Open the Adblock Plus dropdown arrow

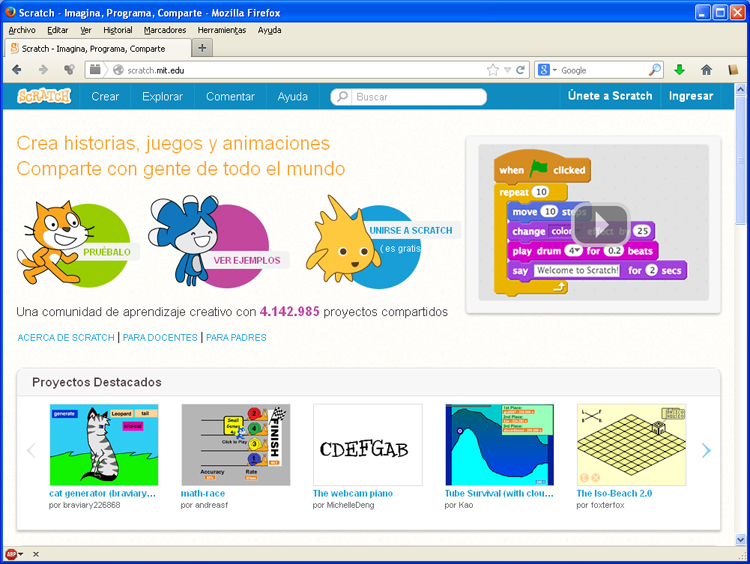tap(21, 554)
